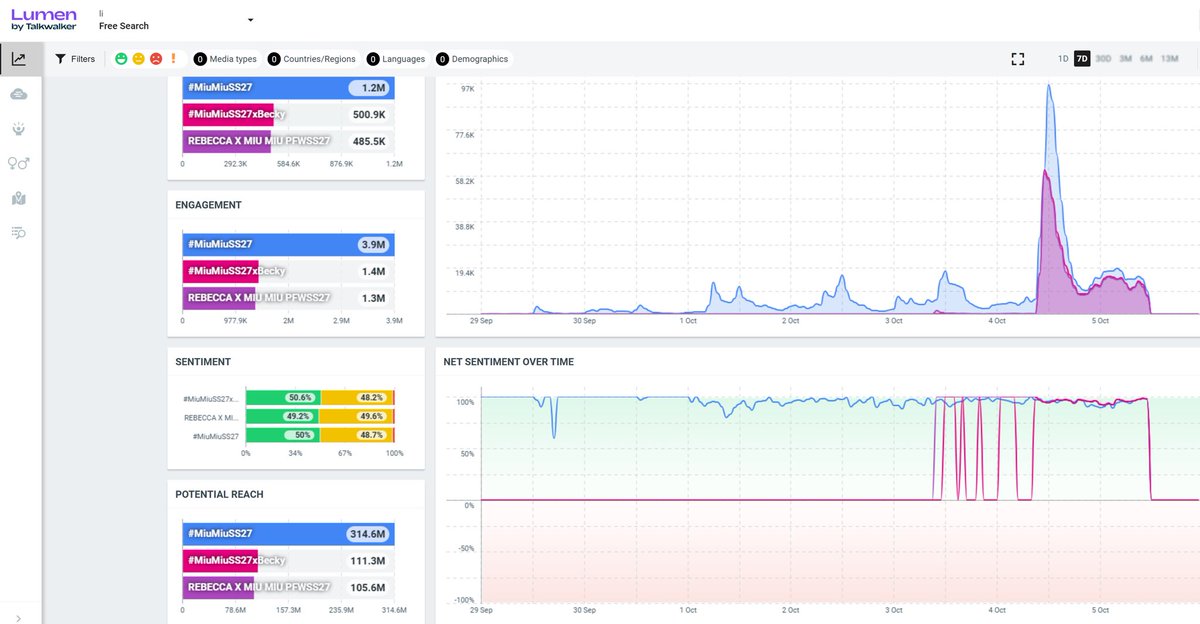
Task: Filter by positive green smiley sentiment
Action: point(122,59)
